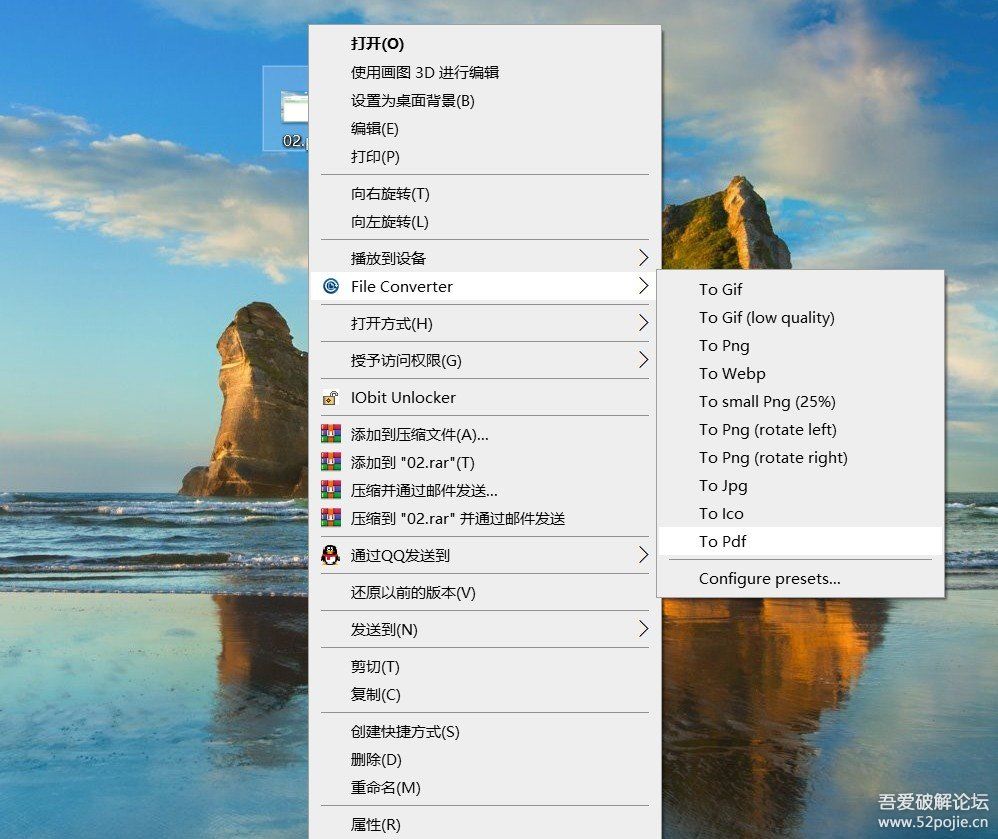998x839 pixels.
Task: Click WinRAR icon beside 添加到压缩文件(A)...
Action: click(x=331, y=434)
